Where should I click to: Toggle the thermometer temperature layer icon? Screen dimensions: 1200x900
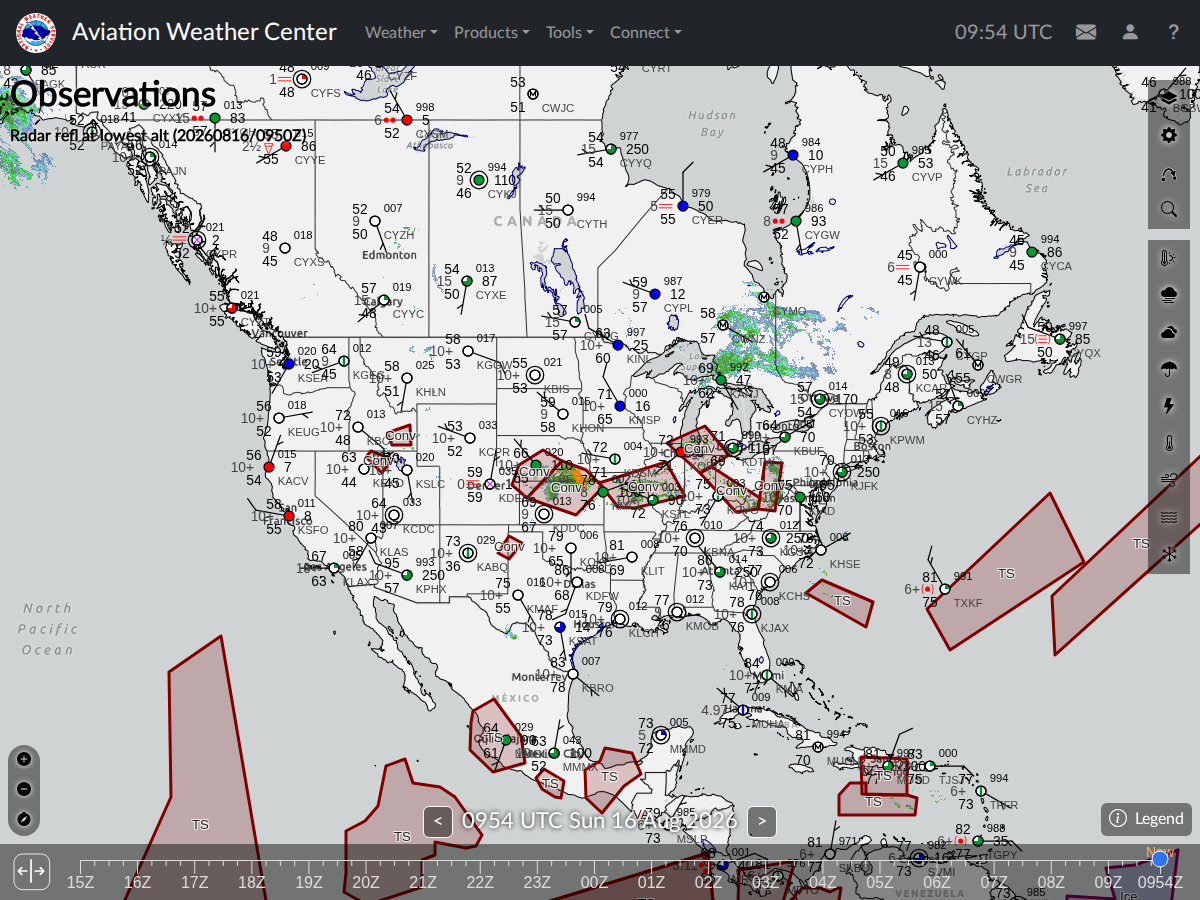(1168, 443)
